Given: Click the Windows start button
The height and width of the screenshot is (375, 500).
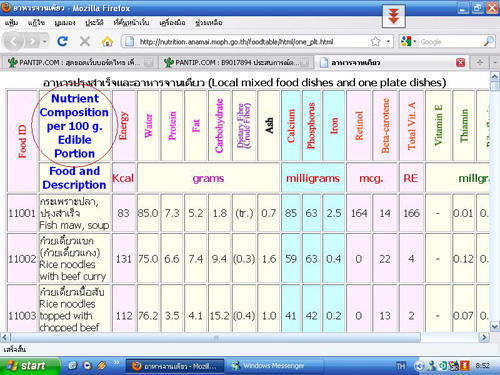Looking at the screenshot, I should coord(29,366).
